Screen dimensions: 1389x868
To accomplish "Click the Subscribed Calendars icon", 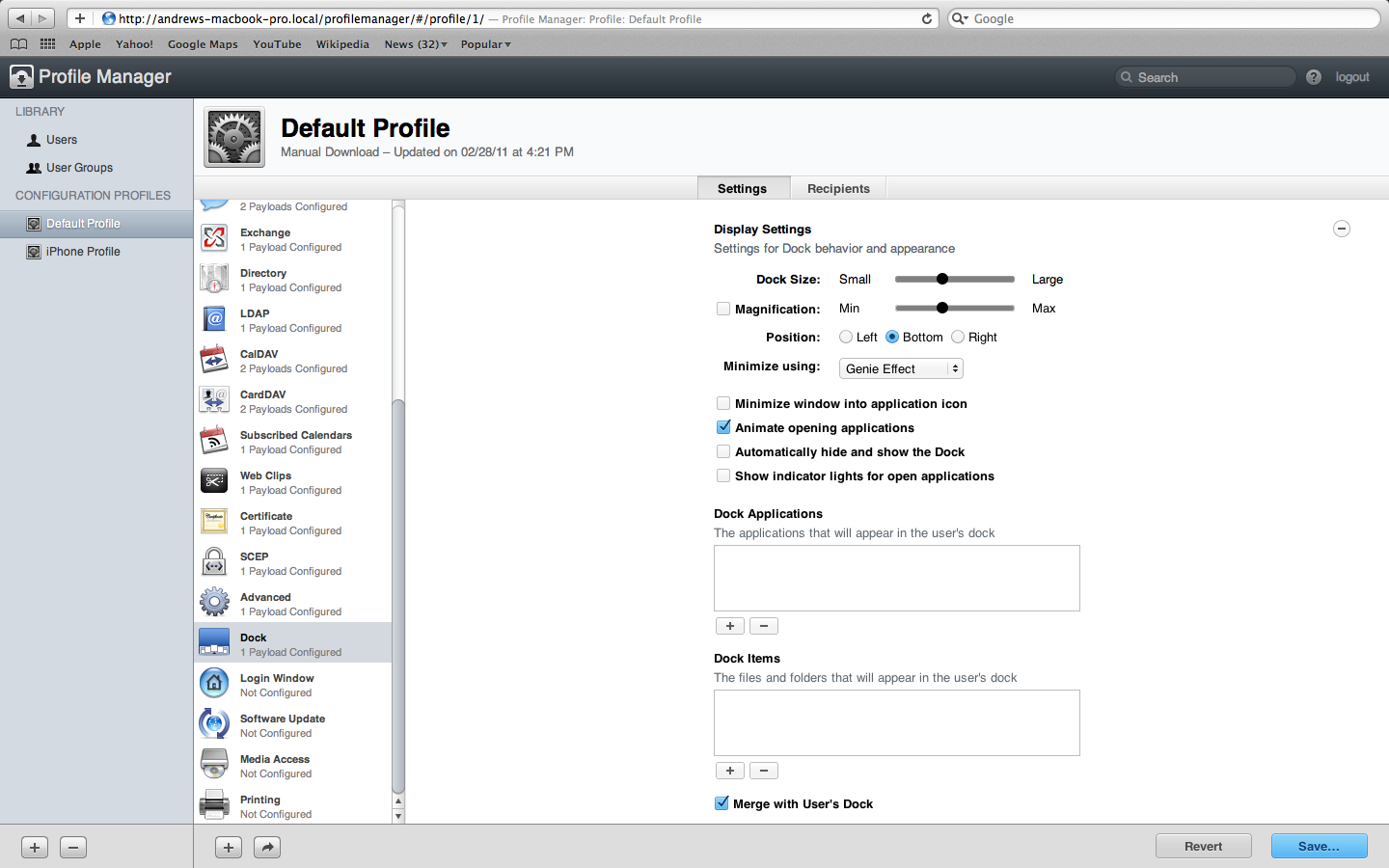I will [x=214, y=440].
